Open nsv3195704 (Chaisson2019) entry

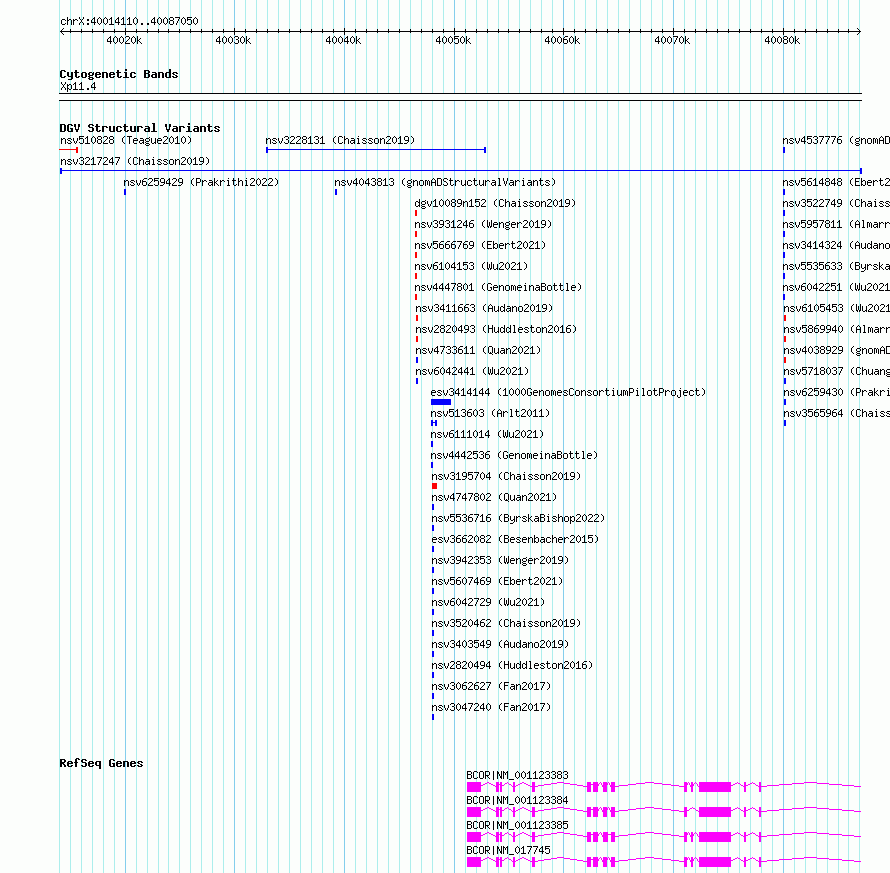[506, 476]
